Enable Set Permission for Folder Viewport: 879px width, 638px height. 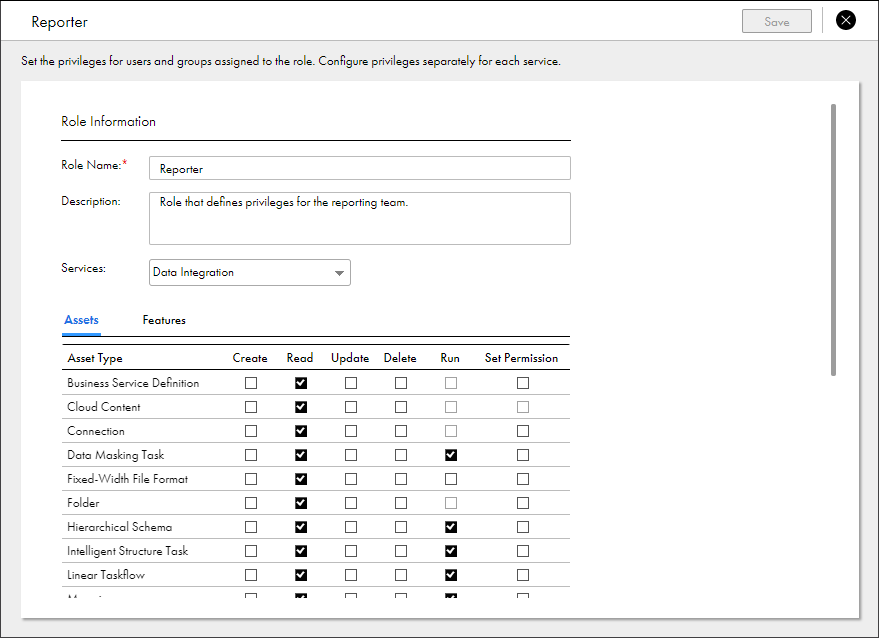tap(523, 503)
